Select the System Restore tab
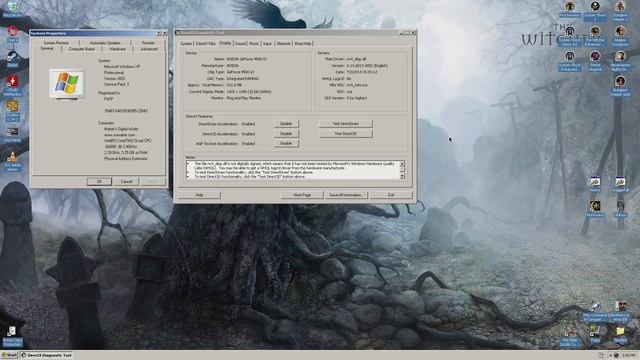 (x=56, y=43)
